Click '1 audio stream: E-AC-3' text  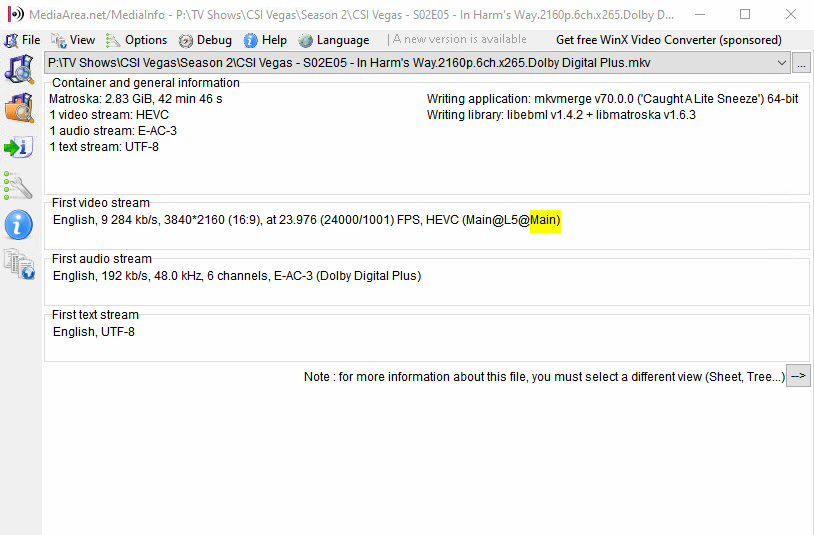click(113, 131)
